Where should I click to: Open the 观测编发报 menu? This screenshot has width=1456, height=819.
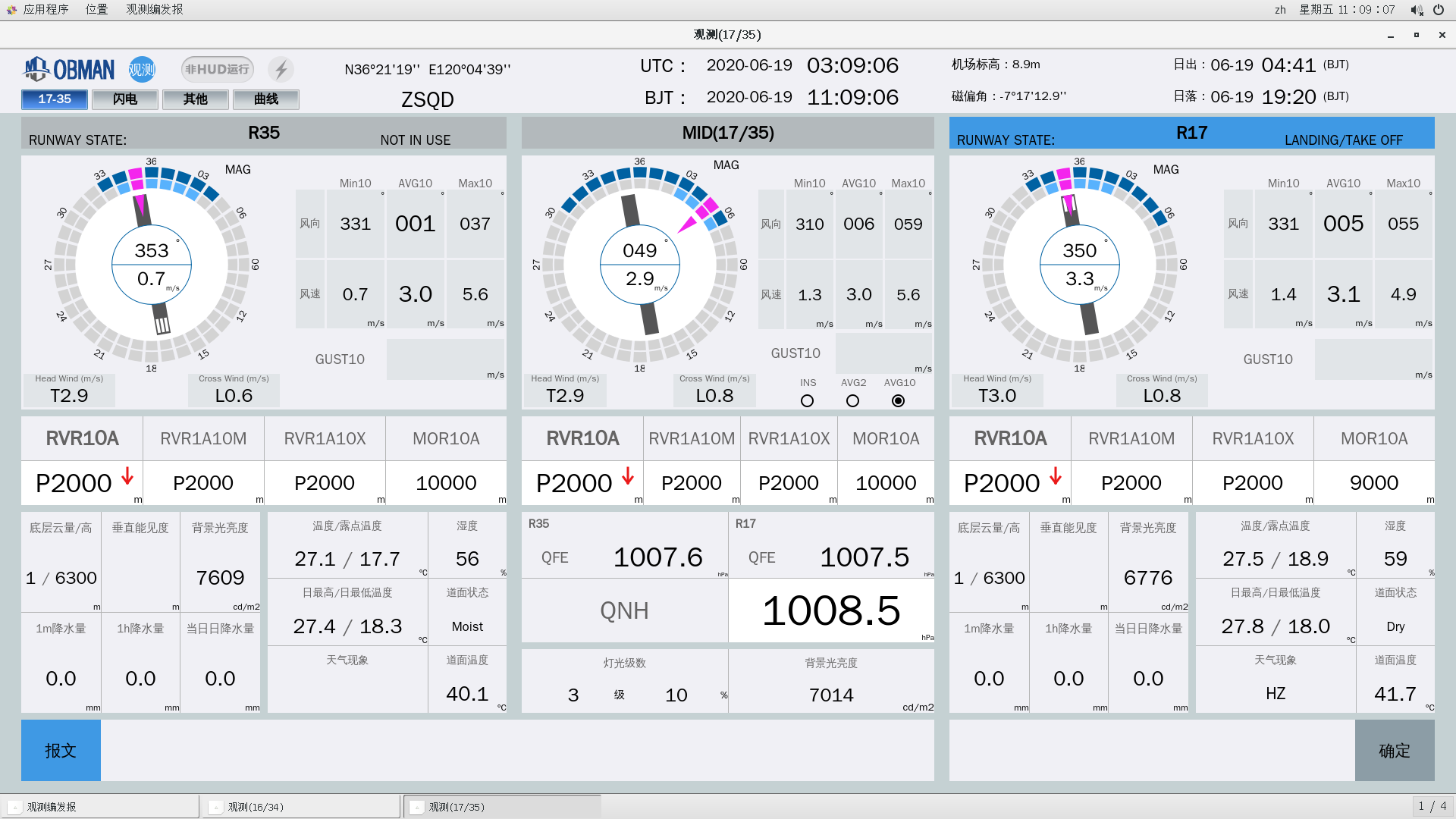155,10
